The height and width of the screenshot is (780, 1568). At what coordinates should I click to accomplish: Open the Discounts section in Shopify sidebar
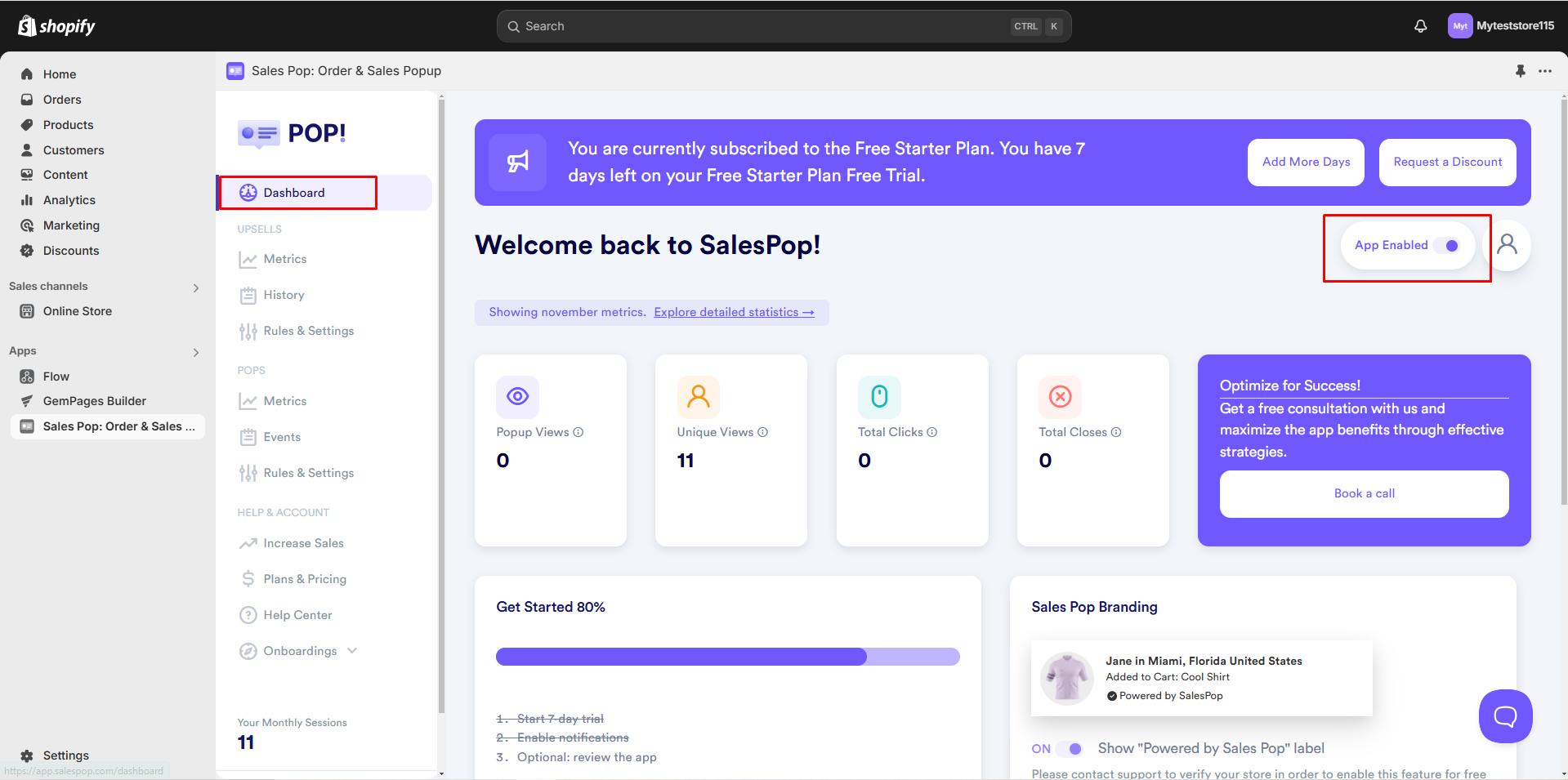tap(70, 251)
